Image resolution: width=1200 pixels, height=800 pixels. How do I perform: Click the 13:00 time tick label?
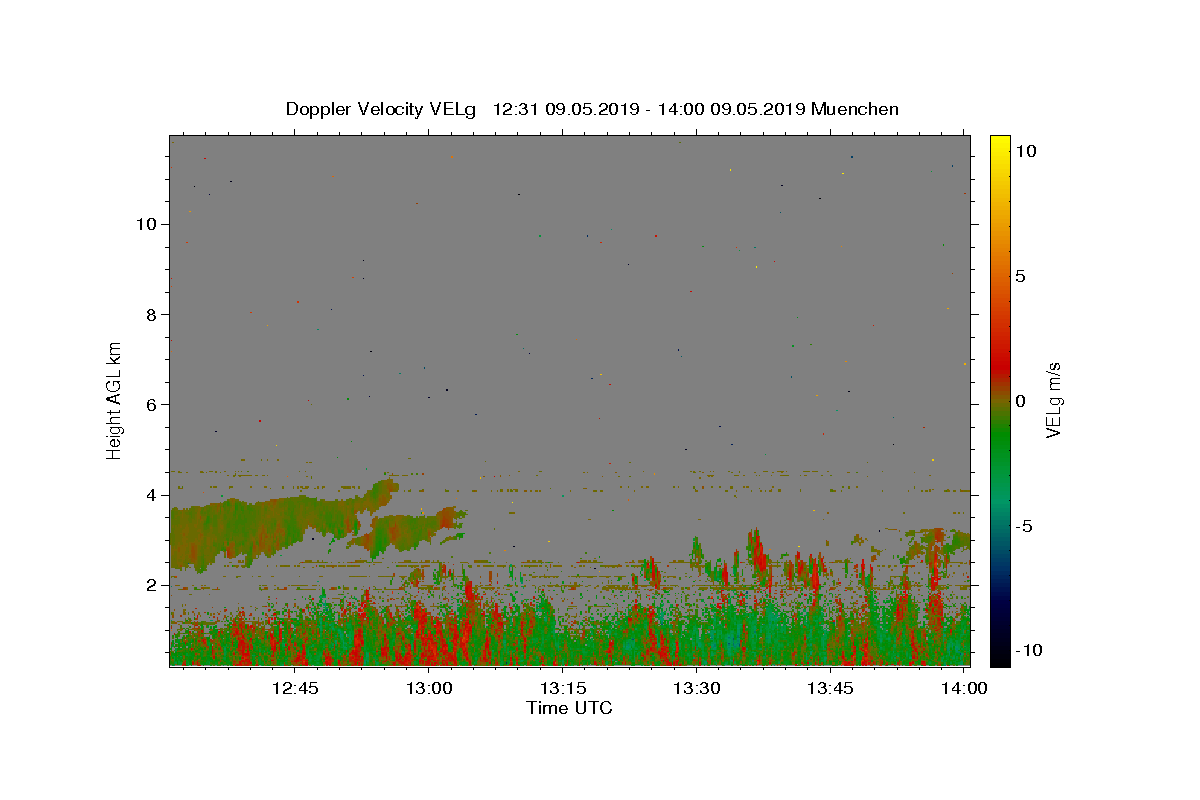pyautogui.click(x=430, y=688)
